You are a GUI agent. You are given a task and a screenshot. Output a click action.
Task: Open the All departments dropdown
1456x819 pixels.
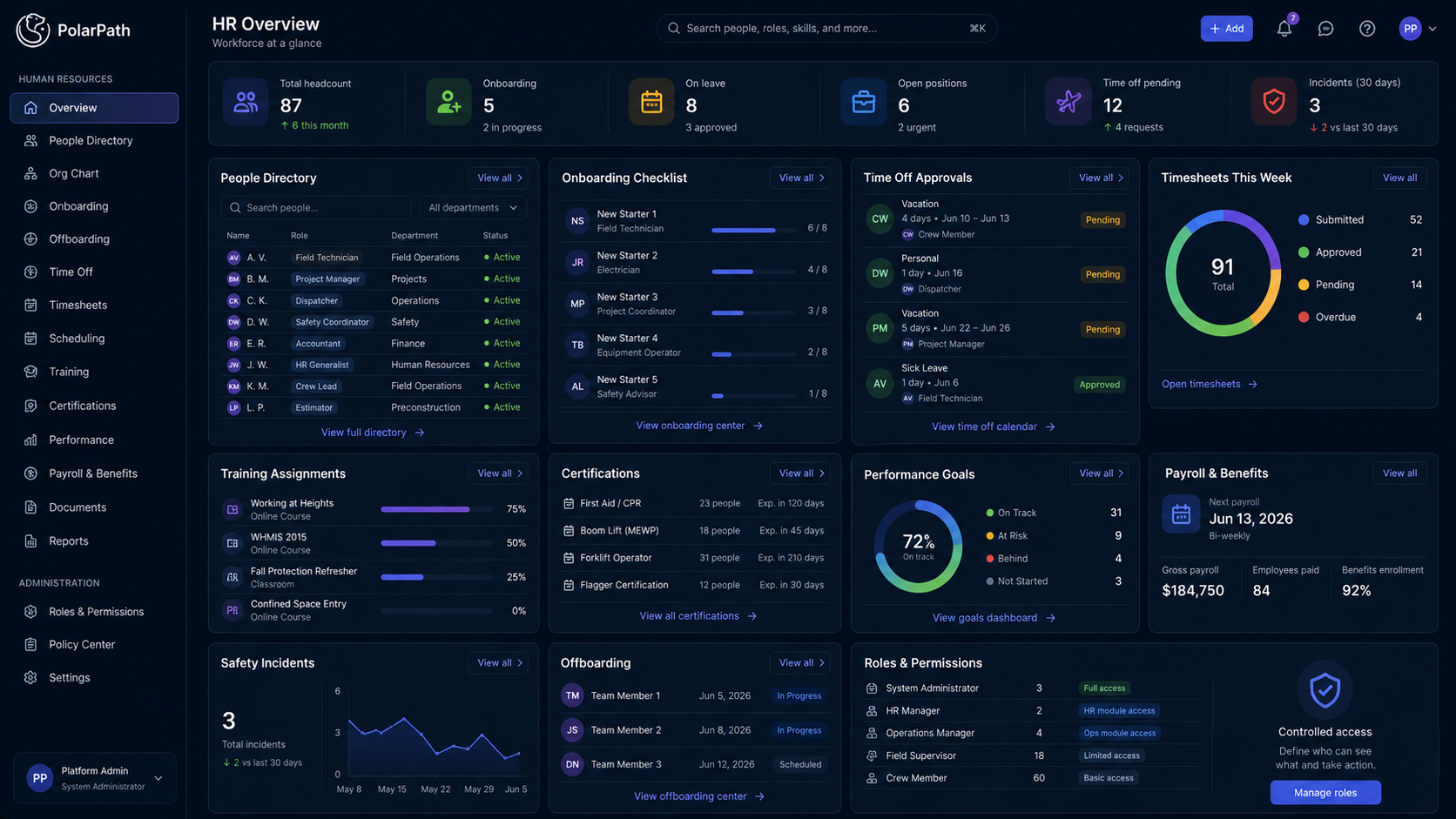(473, 208)
